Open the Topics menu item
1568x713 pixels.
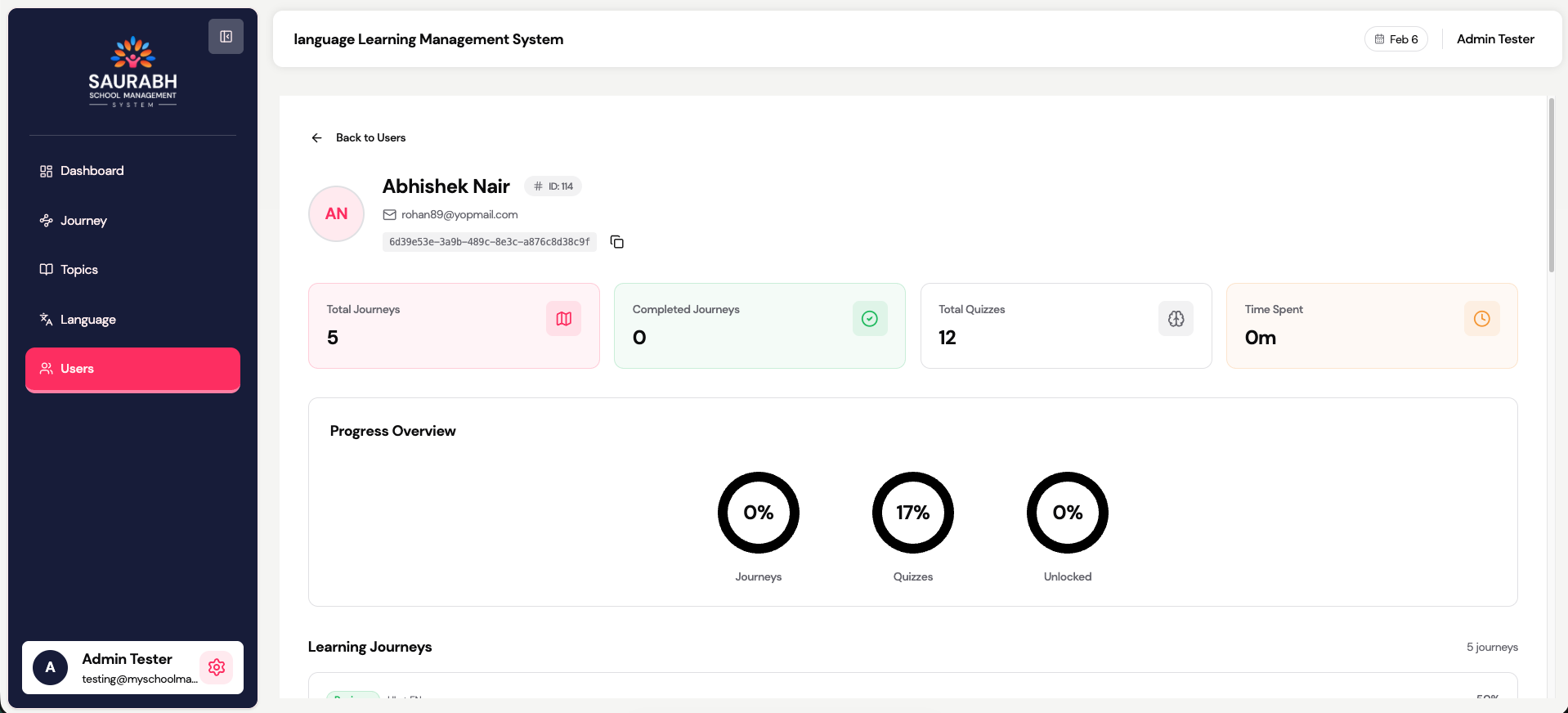click(x=78, y=270)
